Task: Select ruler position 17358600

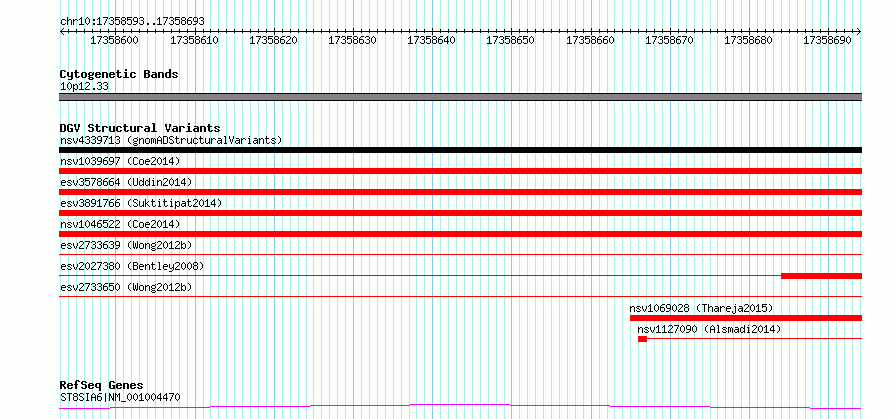Action: pyautogui.click(x=116, y=41)
